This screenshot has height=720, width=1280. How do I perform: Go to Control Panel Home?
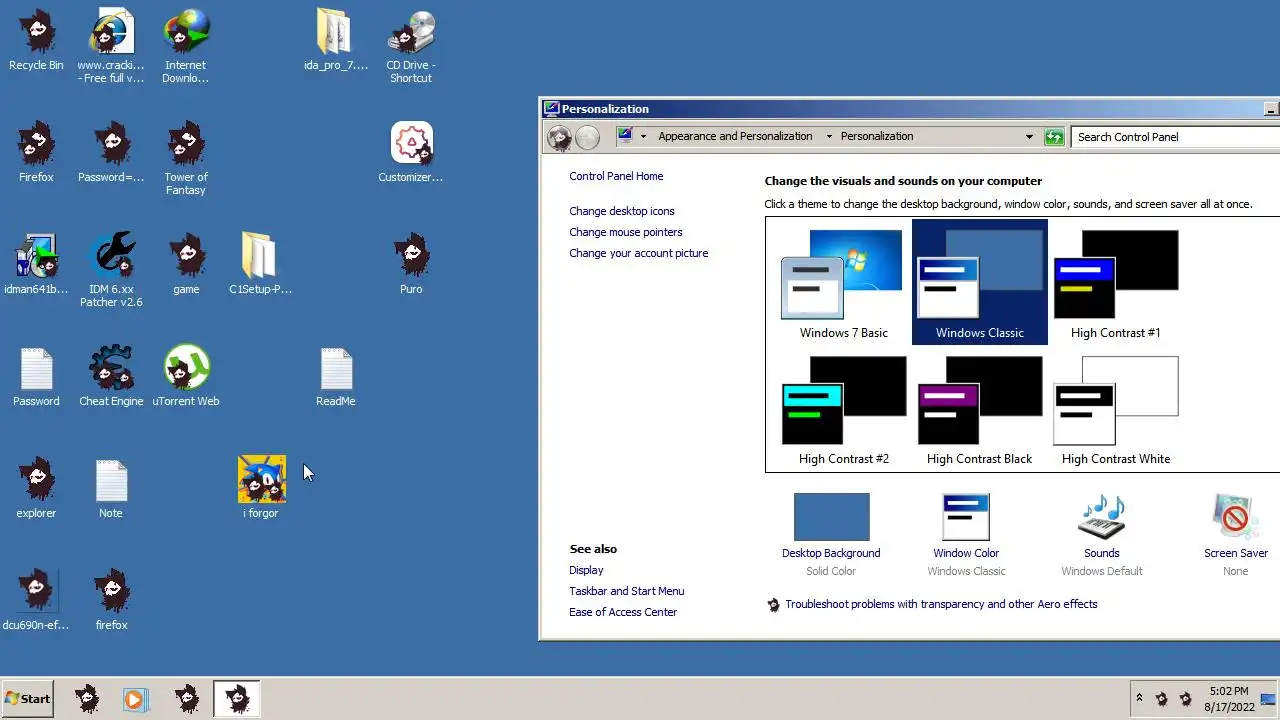tap(616, 176)
